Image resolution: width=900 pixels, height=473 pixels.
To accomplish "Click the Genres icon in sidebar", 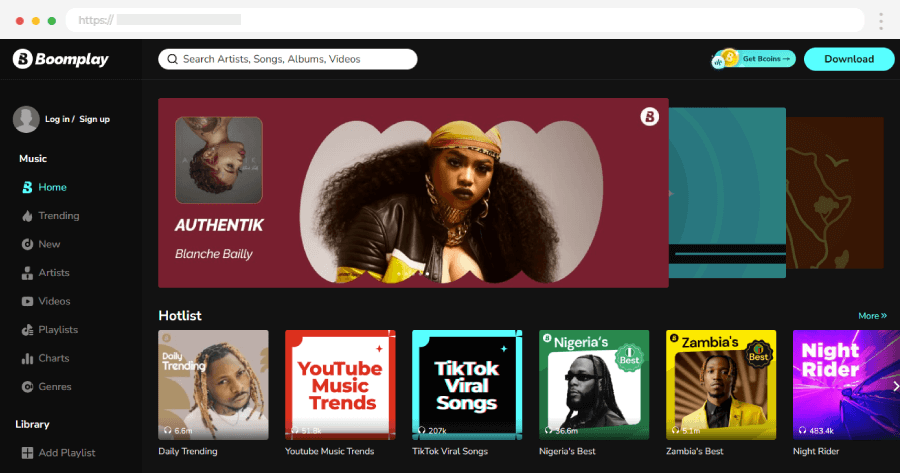I will tap(28, 387).
